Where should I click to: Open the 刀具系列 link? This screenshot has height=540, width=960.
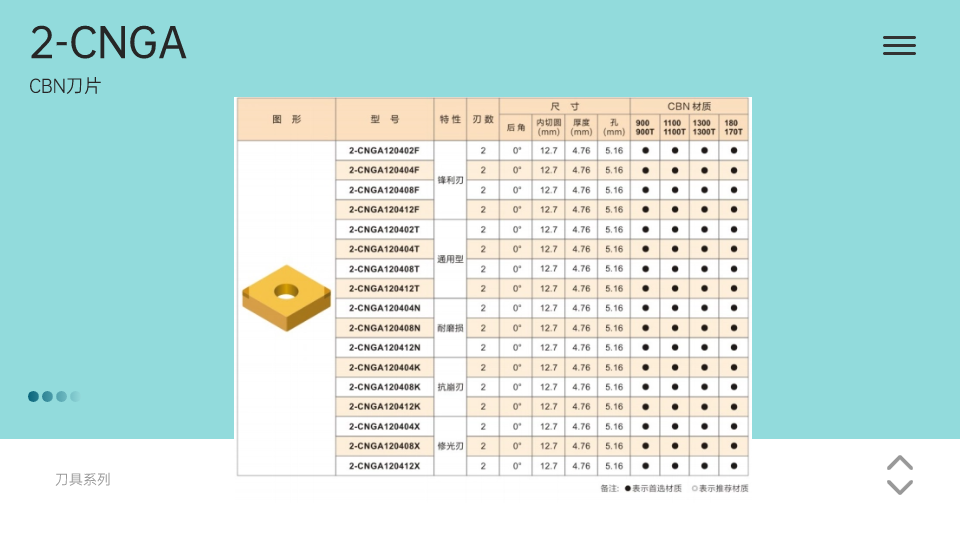point(83,479)
